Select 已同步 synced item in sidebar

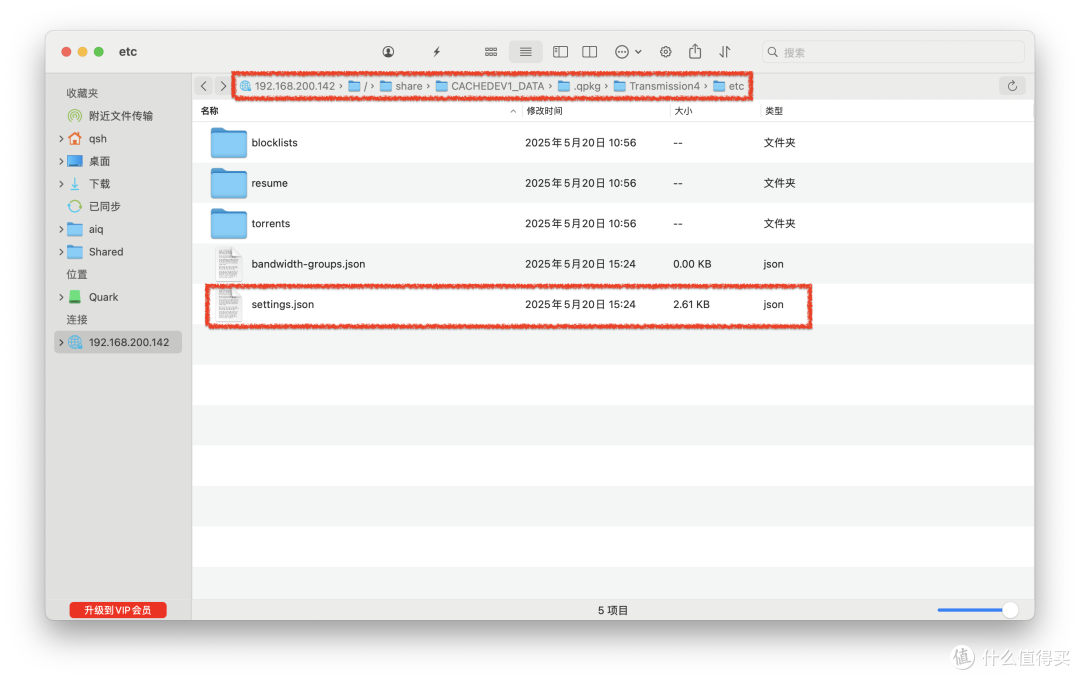[94, 207]
